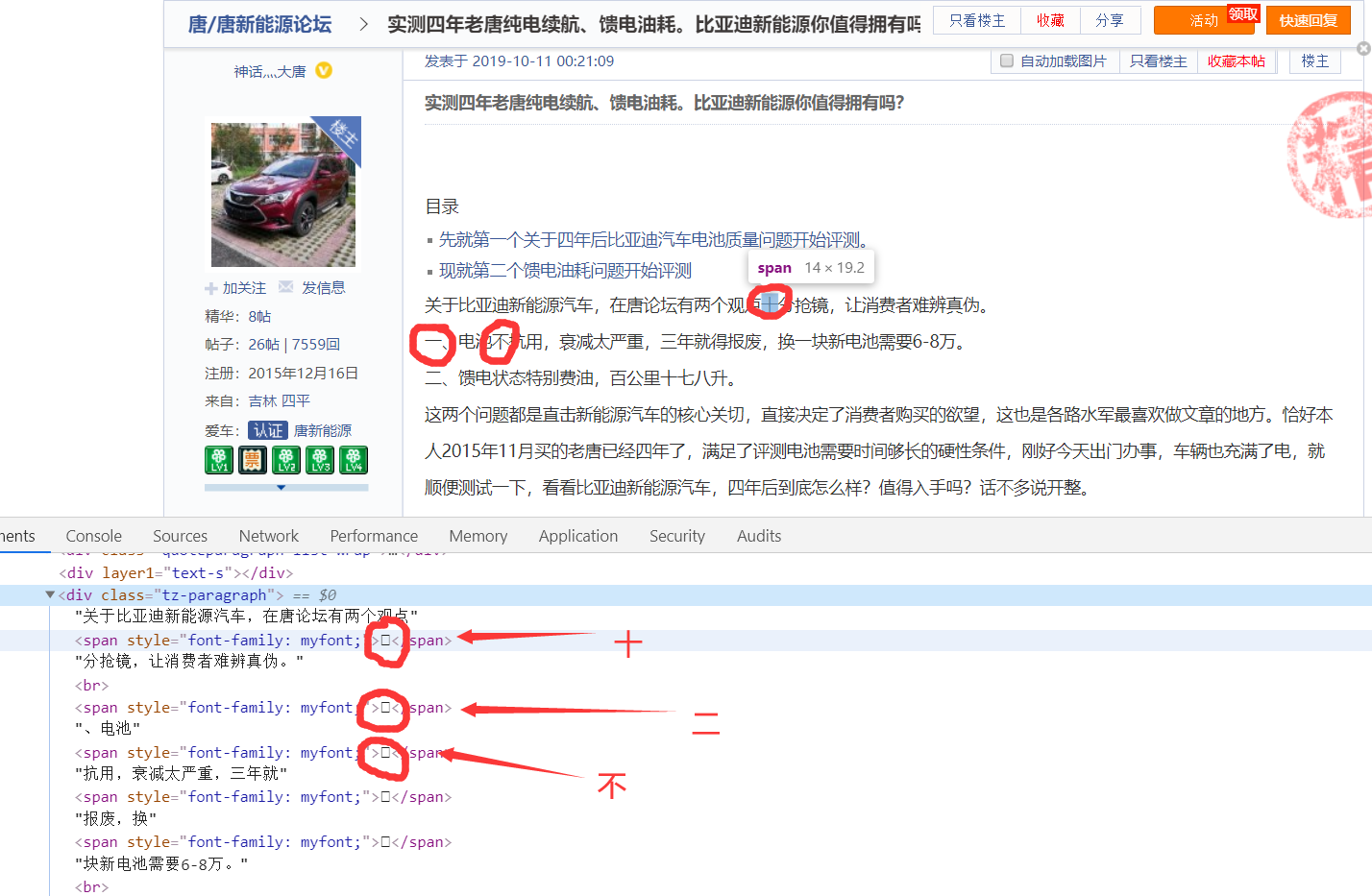
Task: Click the LV2 green medal badge
Action: click(x=286, y=460)
